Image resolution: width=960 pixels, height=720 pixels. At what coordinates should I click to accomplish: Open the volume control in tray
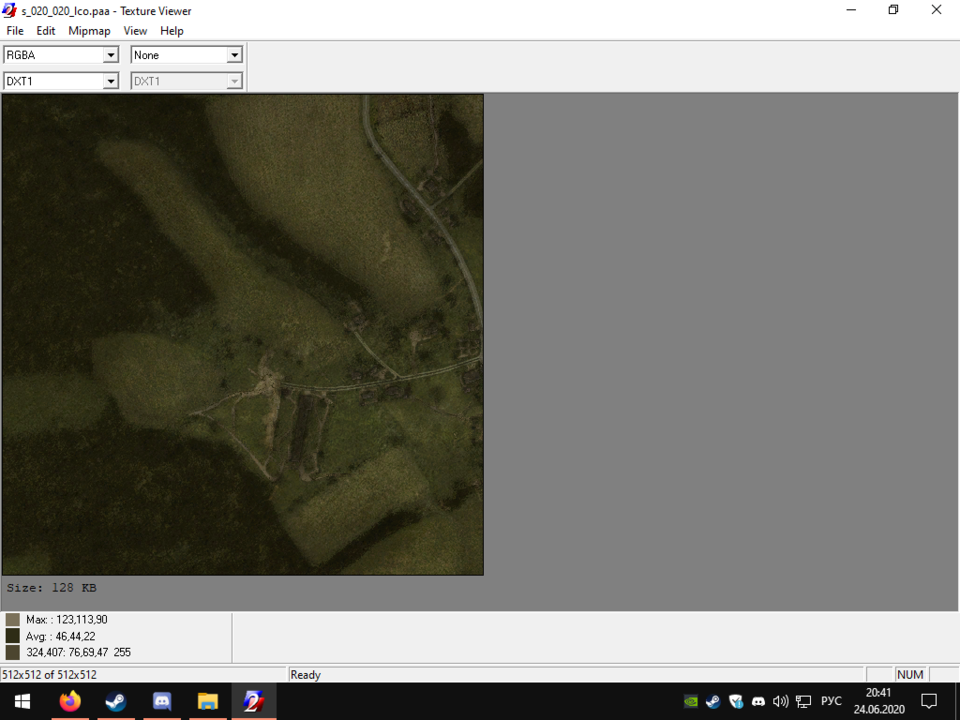tap(781, 701)
